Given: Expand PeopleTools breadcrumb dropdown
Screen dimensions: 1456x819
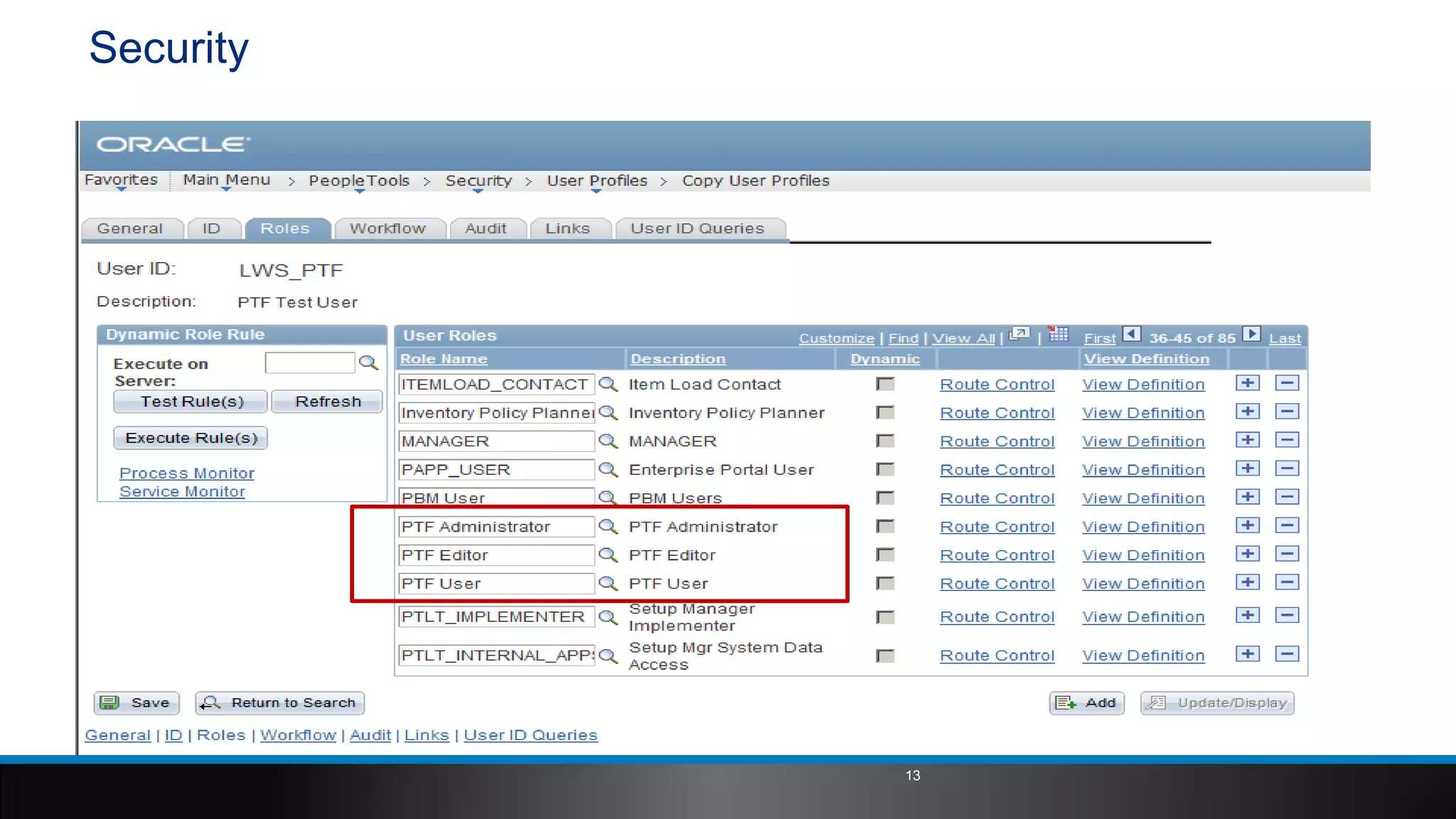Looking at the screenshot, I should pyautogui.click(x=359, y=181).
